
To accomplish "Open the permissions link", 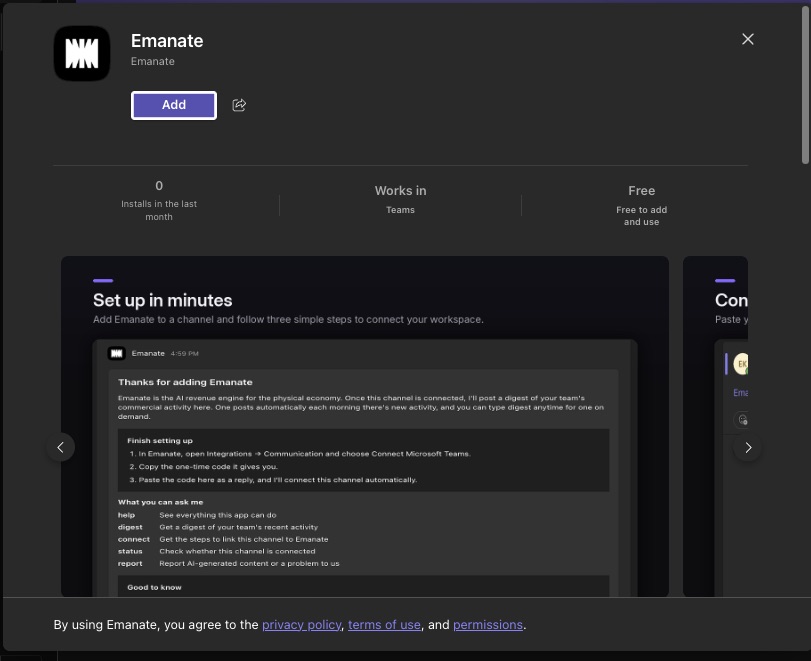I will pyautogui.click(x=488, y=625).
